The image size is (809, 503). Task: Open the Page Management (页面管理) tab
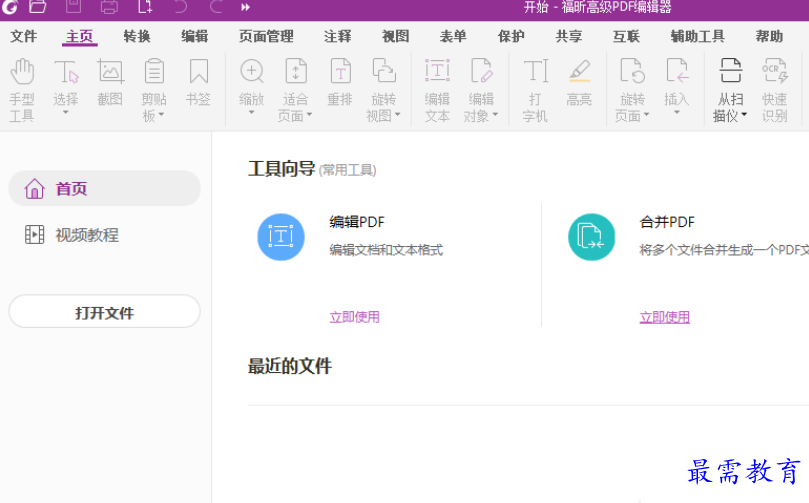(266, 36)
